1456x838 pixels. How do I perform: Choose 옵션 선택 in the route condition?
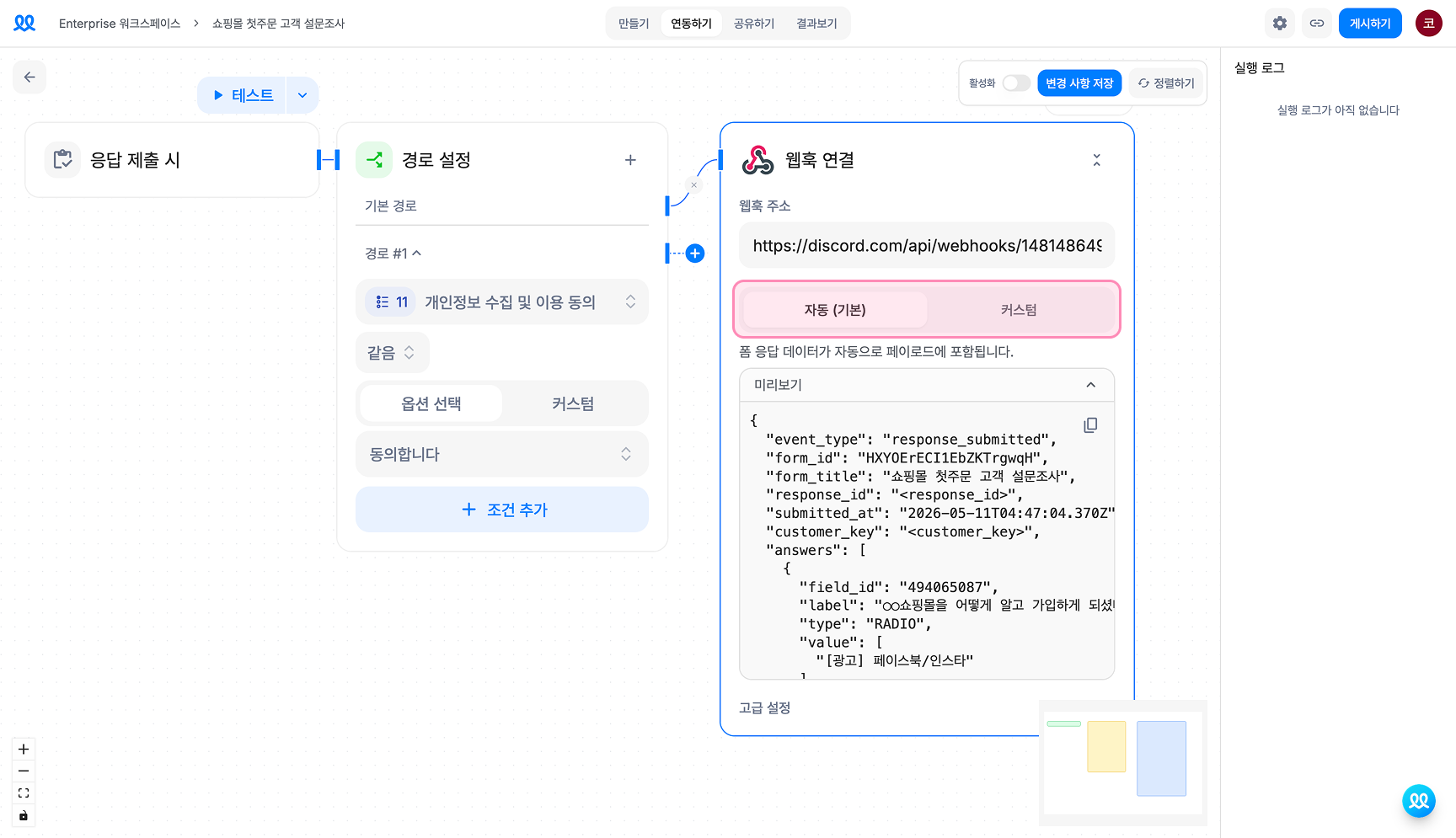(431, 404)
